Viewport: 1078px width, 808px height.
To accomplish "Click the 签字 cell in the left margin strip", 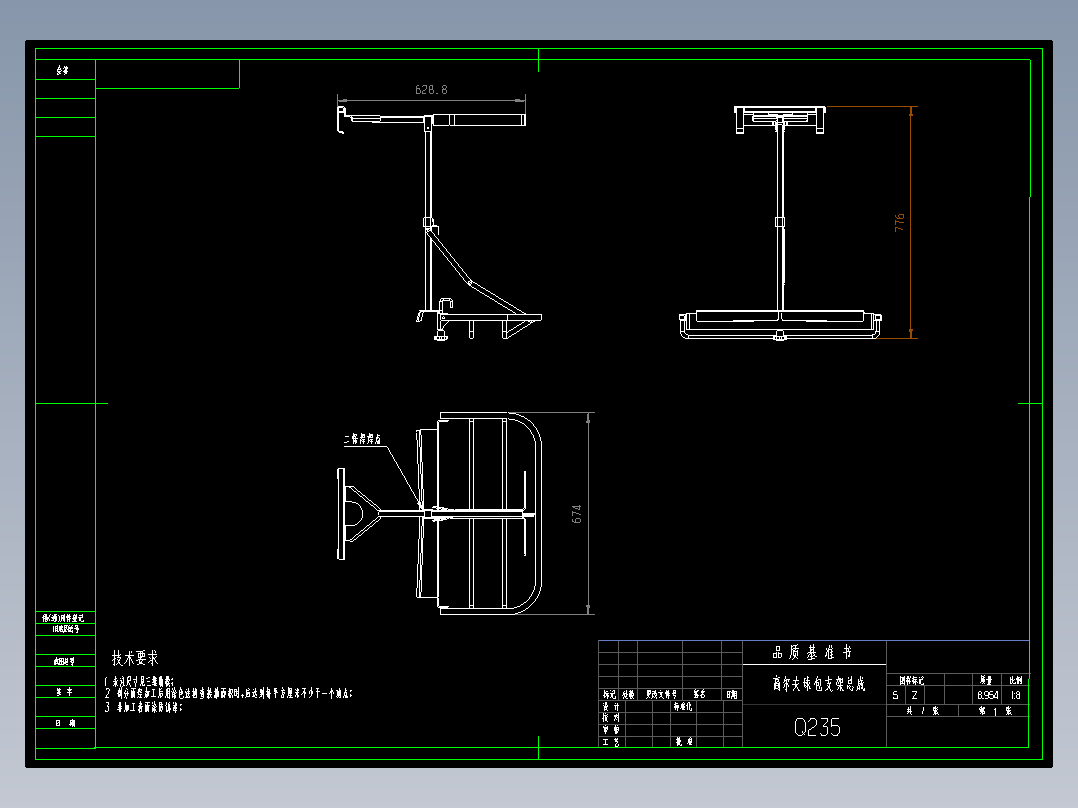I will click(x=65, y=692).
